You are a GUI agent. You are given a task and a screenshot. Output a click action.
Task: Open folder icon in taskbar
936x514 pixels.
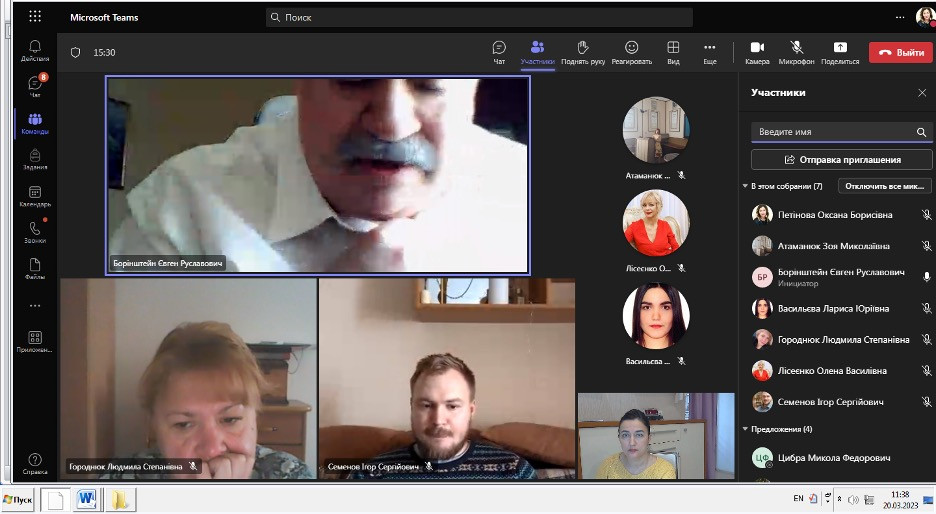(120, 499)
